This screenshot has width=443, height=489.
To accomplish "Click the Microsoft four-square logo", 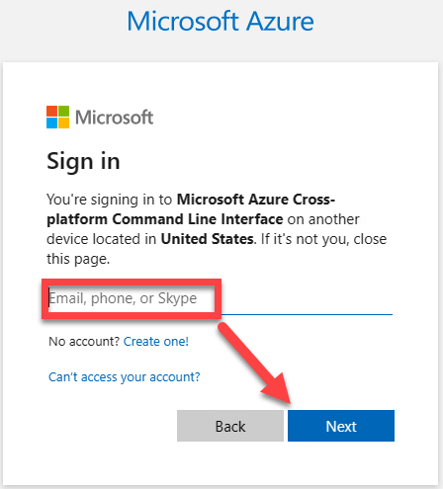I will (x=58, y=117).
